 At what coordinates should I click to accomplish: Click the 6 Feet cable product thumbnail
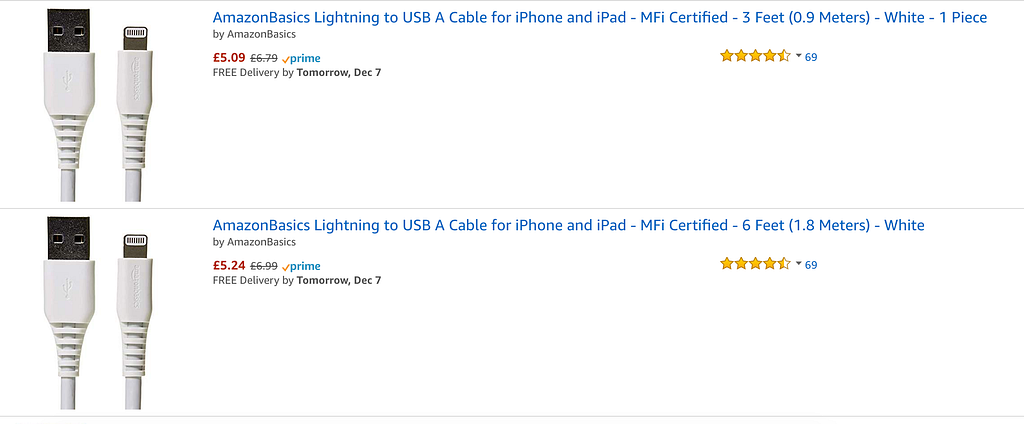pyautogui.click(x=97, y=312)
